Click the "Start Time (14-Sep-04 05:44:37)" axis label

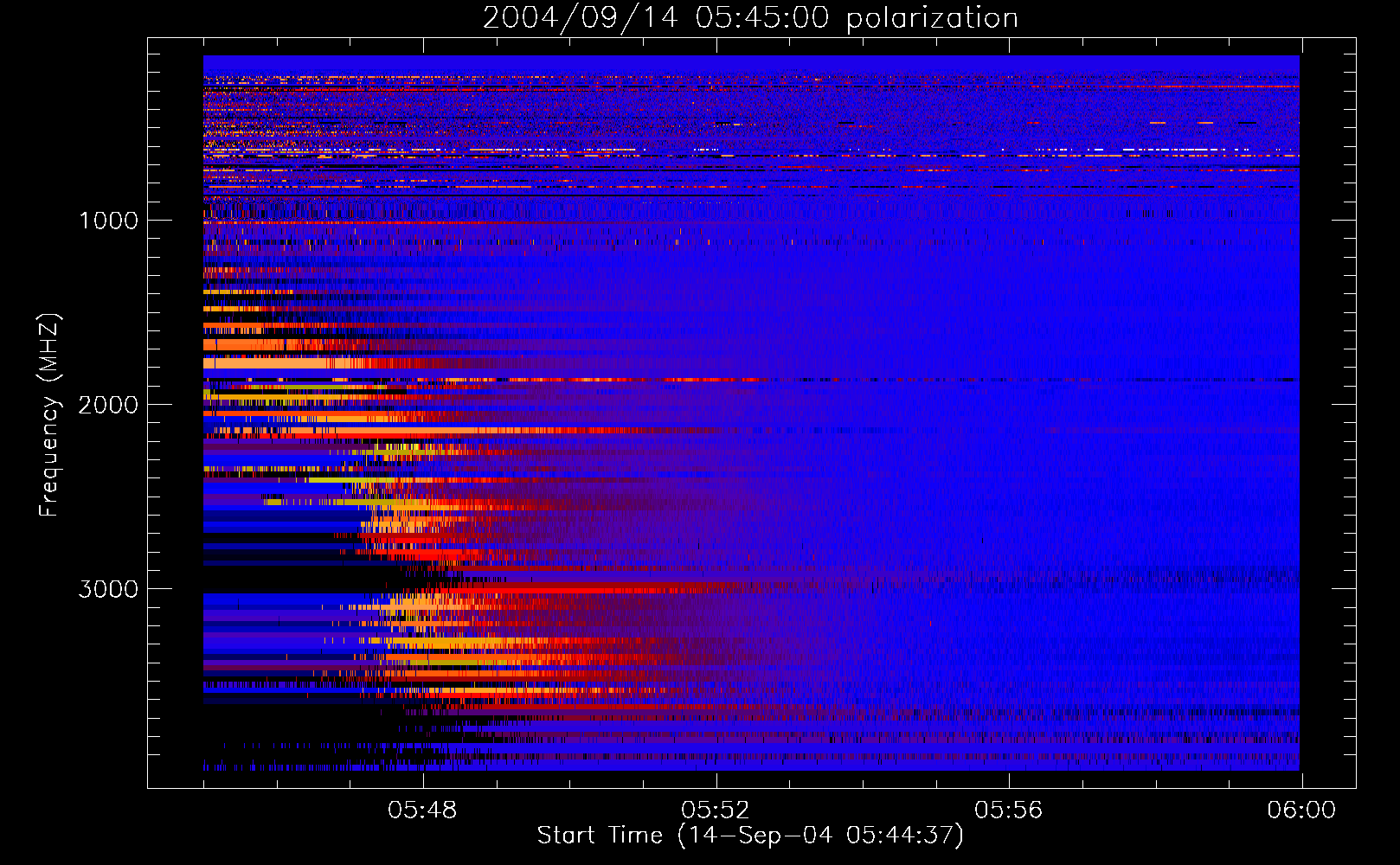click(750, 836)
